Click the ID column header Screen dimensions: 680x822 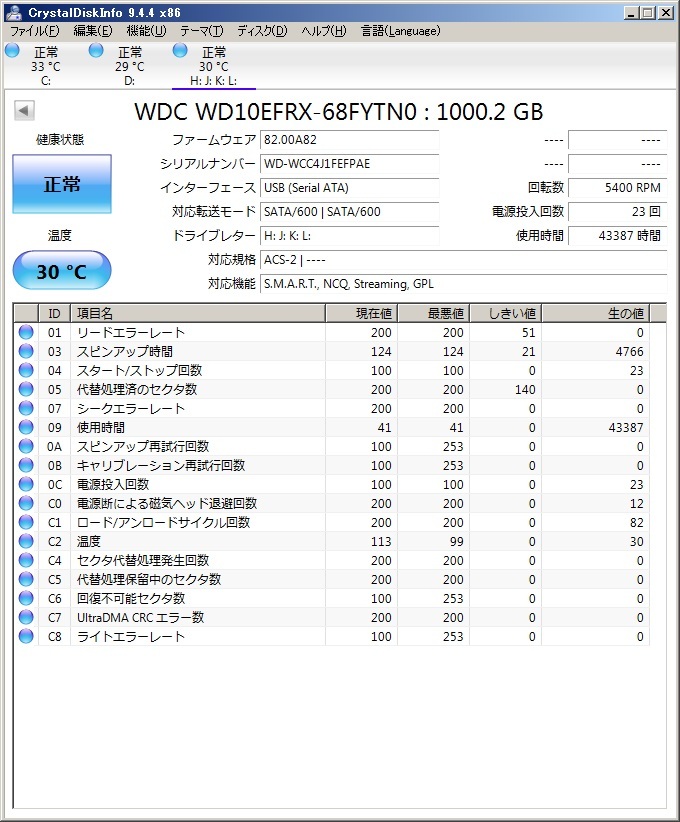pyautogui.click(x=55, y=313)
